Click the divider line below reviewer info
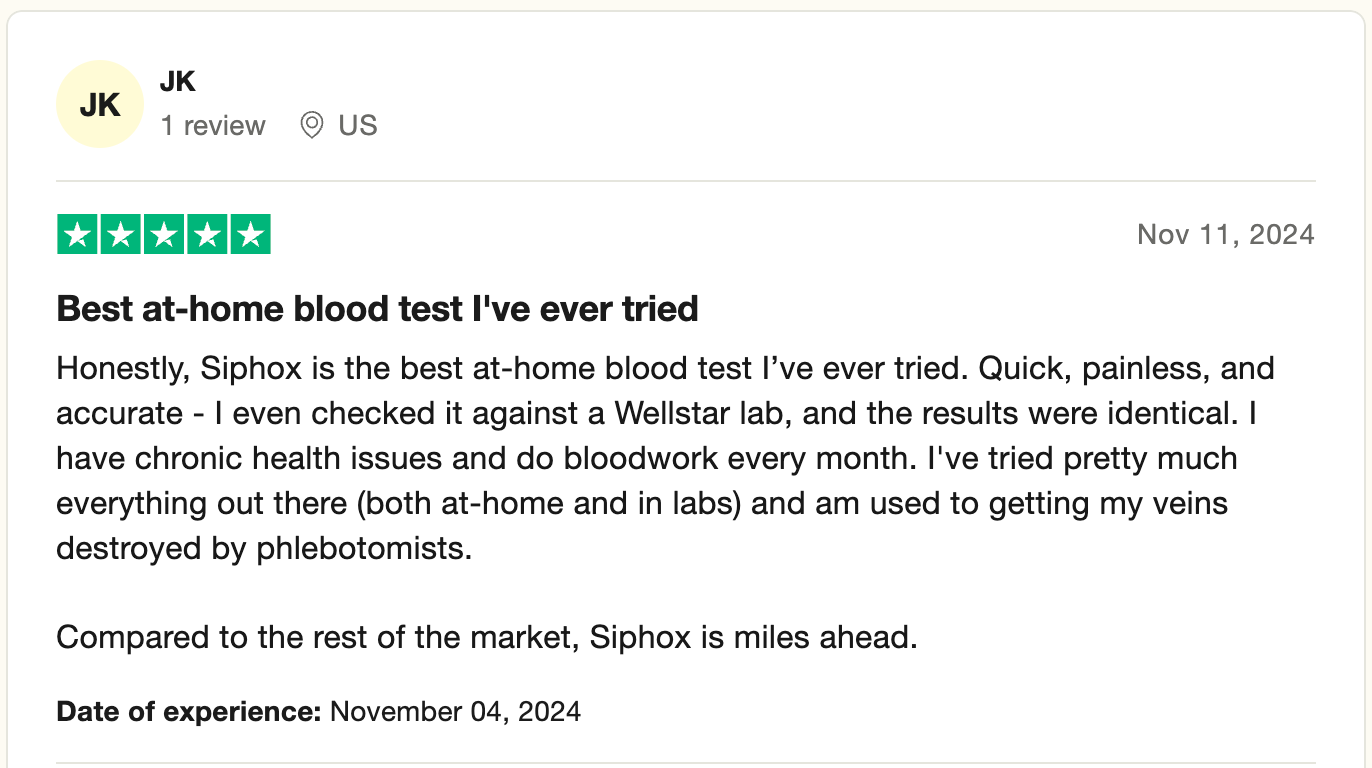 coord(686,181)
